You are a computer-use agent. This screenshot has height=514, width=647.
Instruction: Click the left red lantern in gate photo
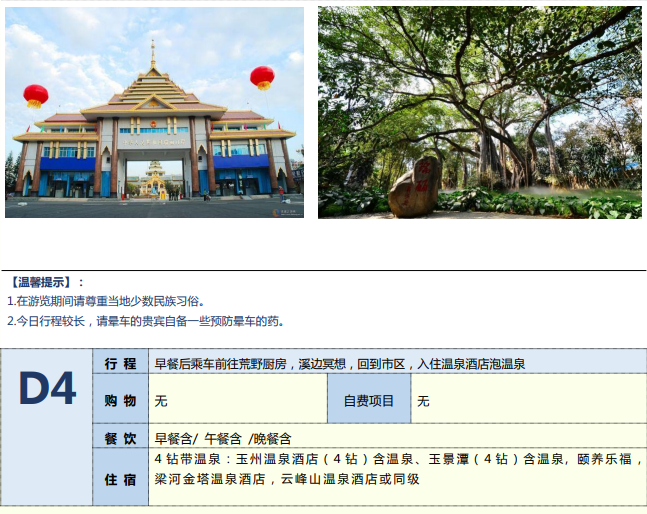[35, 96]
